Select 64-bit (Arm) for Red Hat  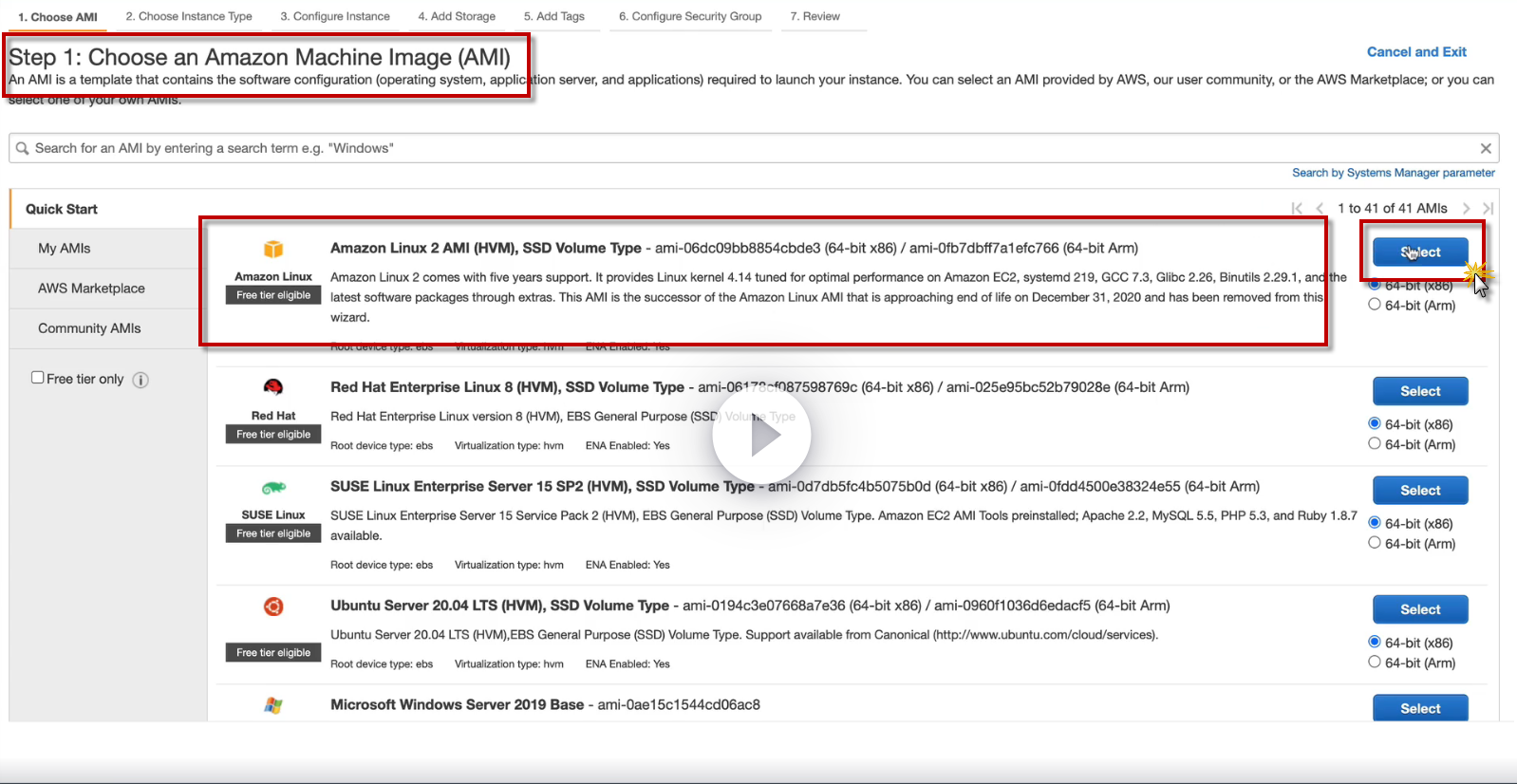coord(1375,443)
